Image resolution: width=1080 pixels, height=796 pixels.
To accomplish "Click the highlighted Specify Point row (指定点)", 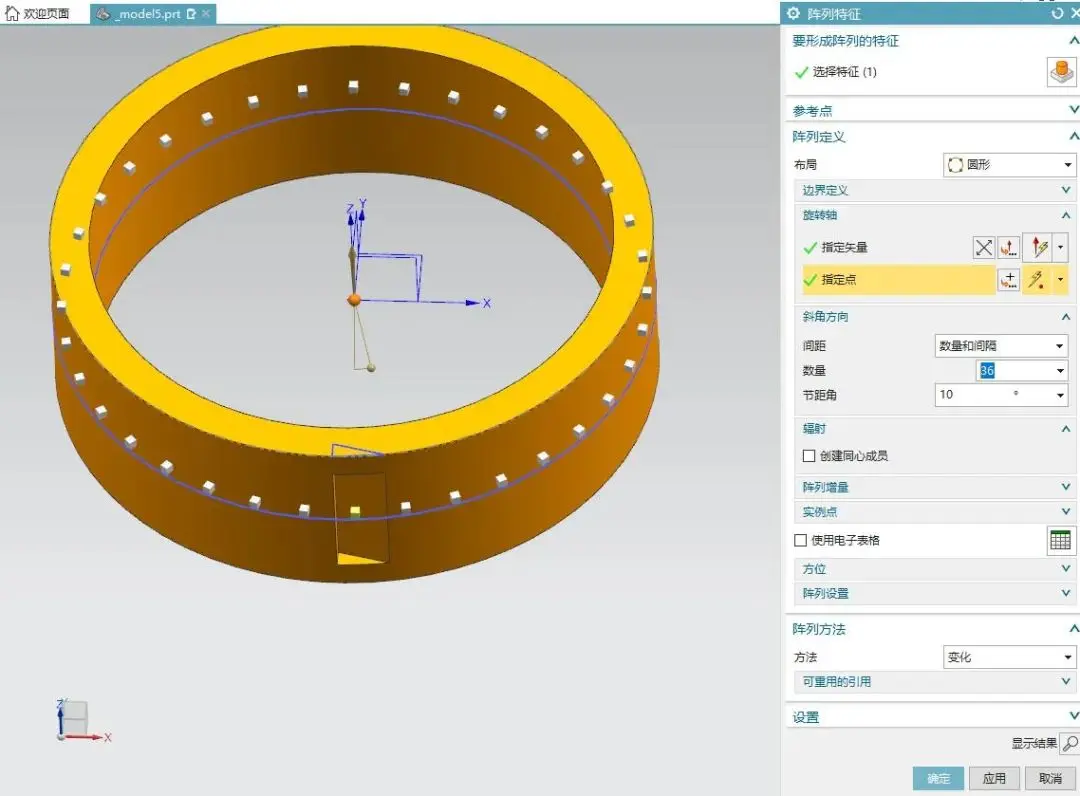I will [898, 280].
